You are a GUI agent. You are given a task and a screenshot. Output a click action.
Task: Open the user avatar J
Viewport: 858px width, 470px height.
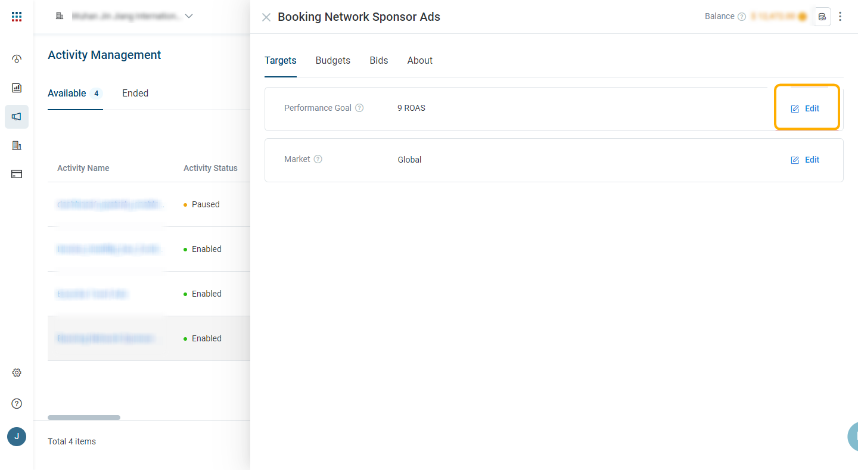16,437
